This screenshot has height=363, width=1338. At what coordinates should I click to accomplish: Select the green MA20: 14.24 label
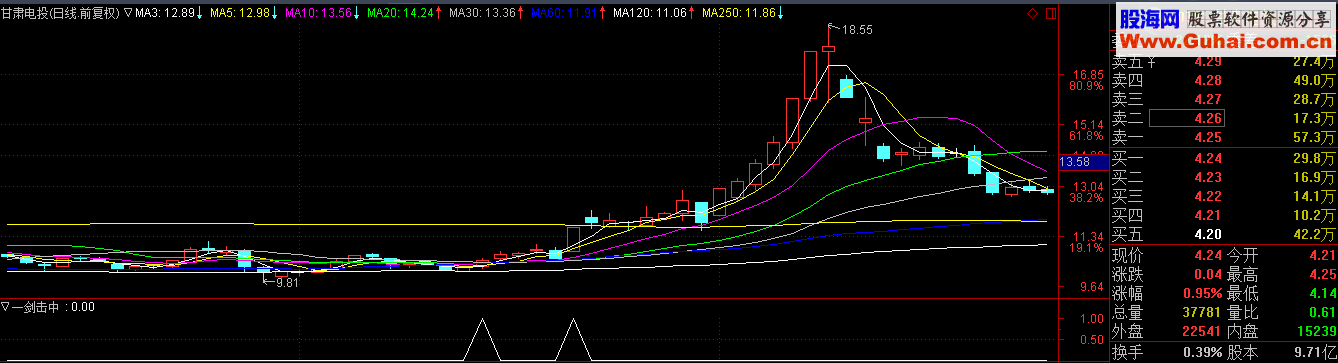click(x=401, y=13)
